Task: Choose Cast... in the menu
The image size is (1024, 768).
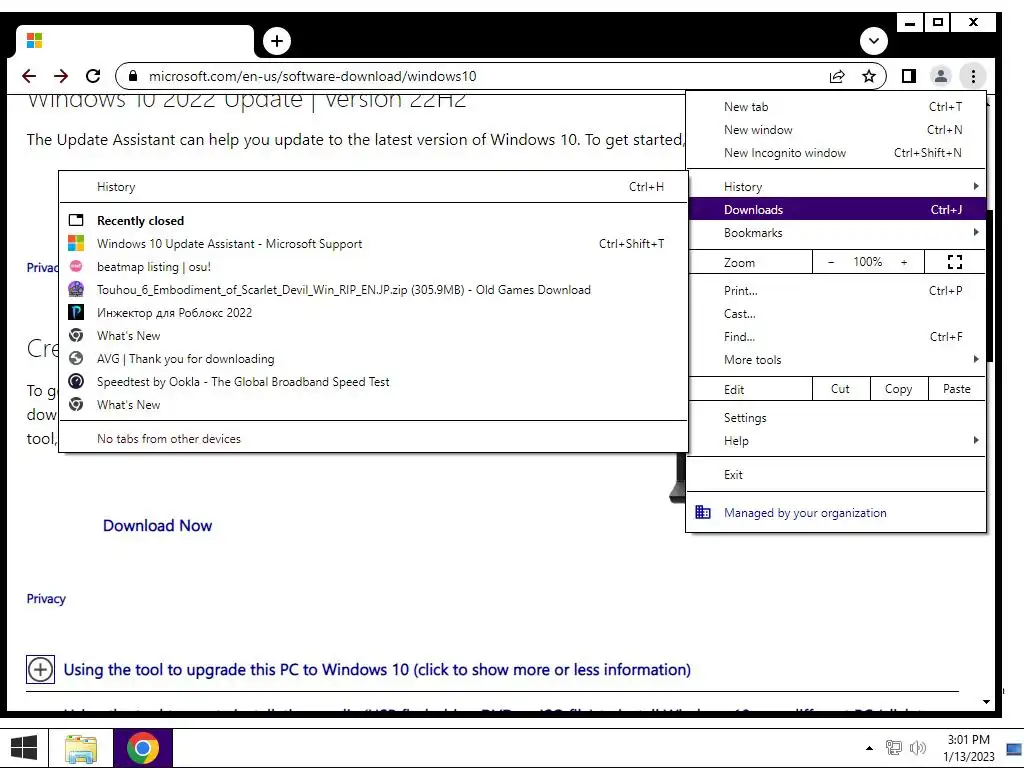Action: pyautogui.click(x=835, y=313)
